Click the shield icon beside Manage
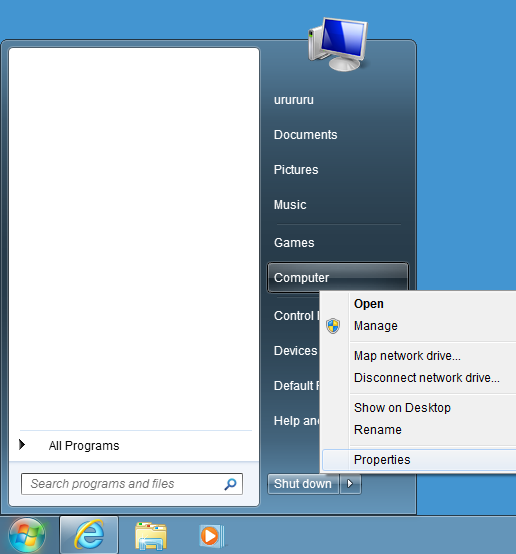The width and height of the screenshot is (516, 554). (333, 326)
